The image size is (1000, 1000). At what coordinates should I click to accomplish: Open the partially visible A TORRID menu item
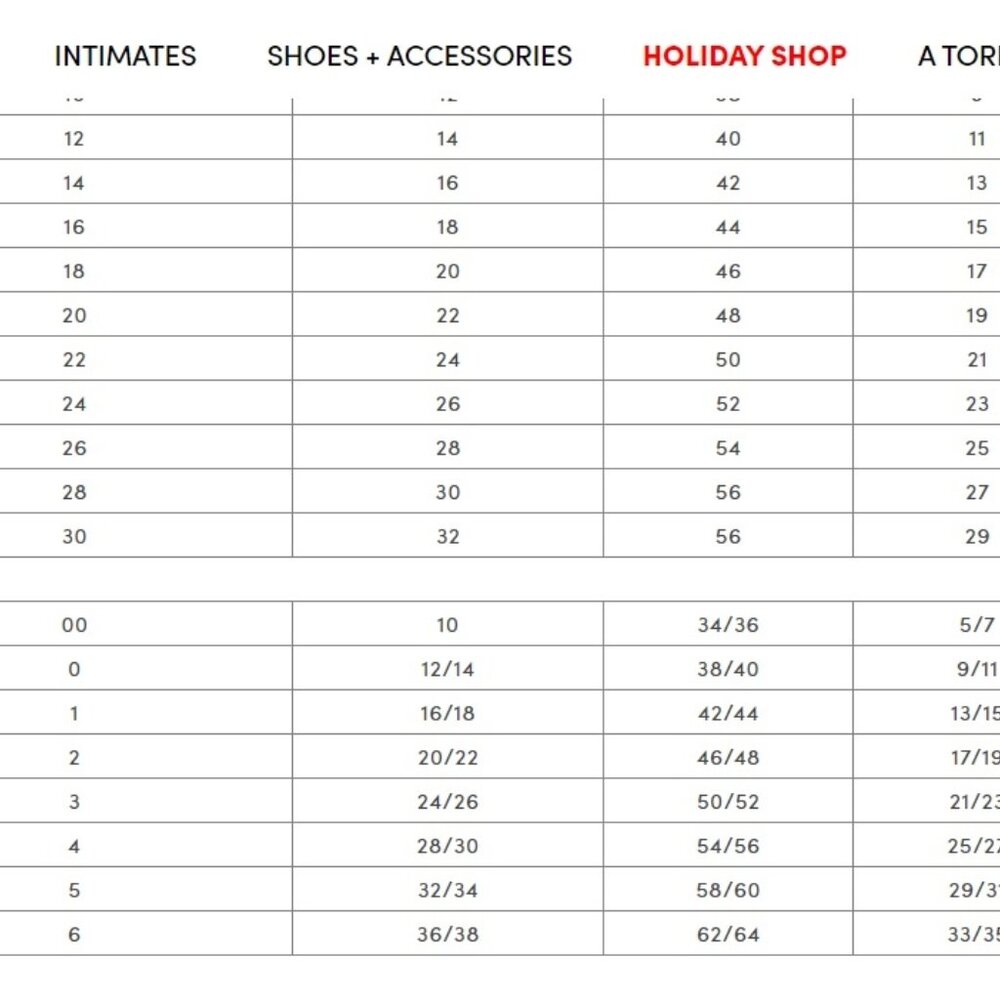point(959,56)
